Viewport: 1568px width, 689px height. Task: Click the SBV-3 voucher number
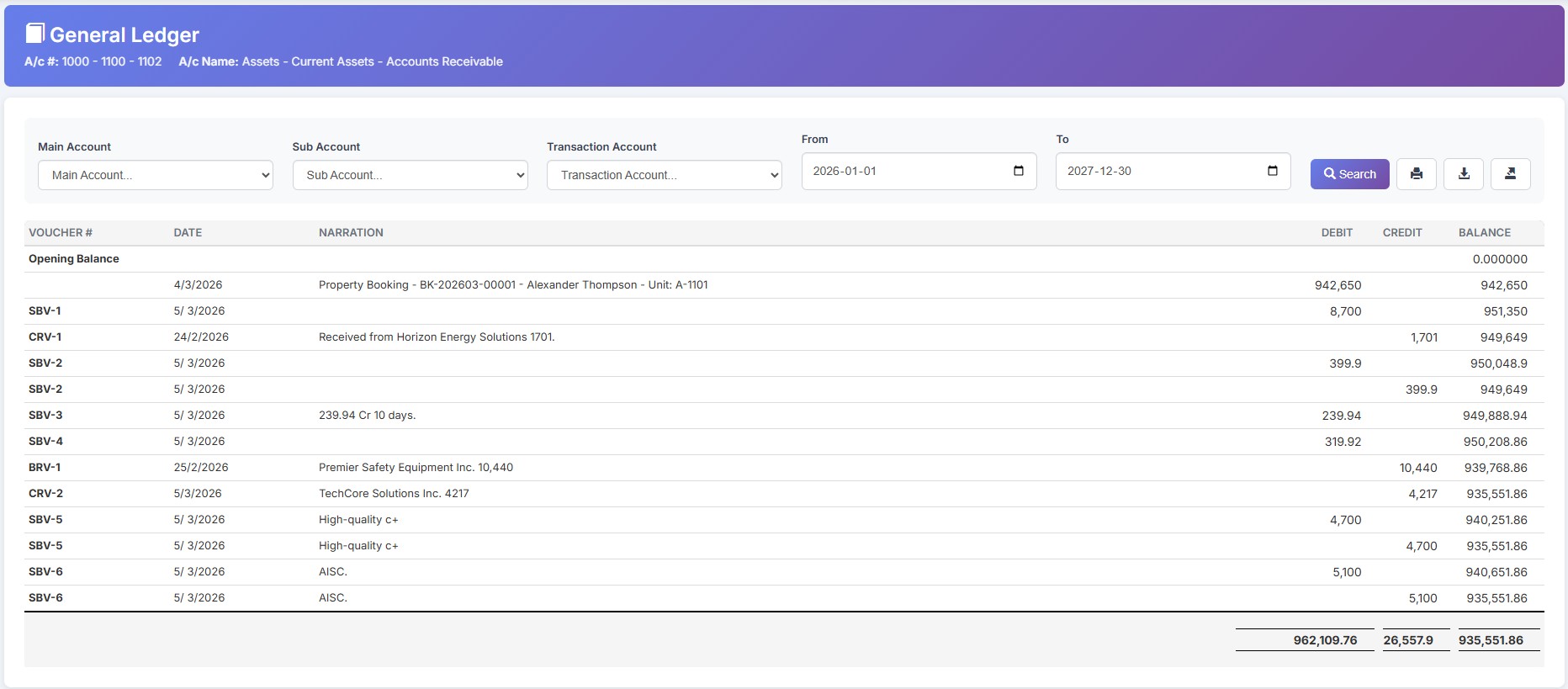tap(45, 416)
